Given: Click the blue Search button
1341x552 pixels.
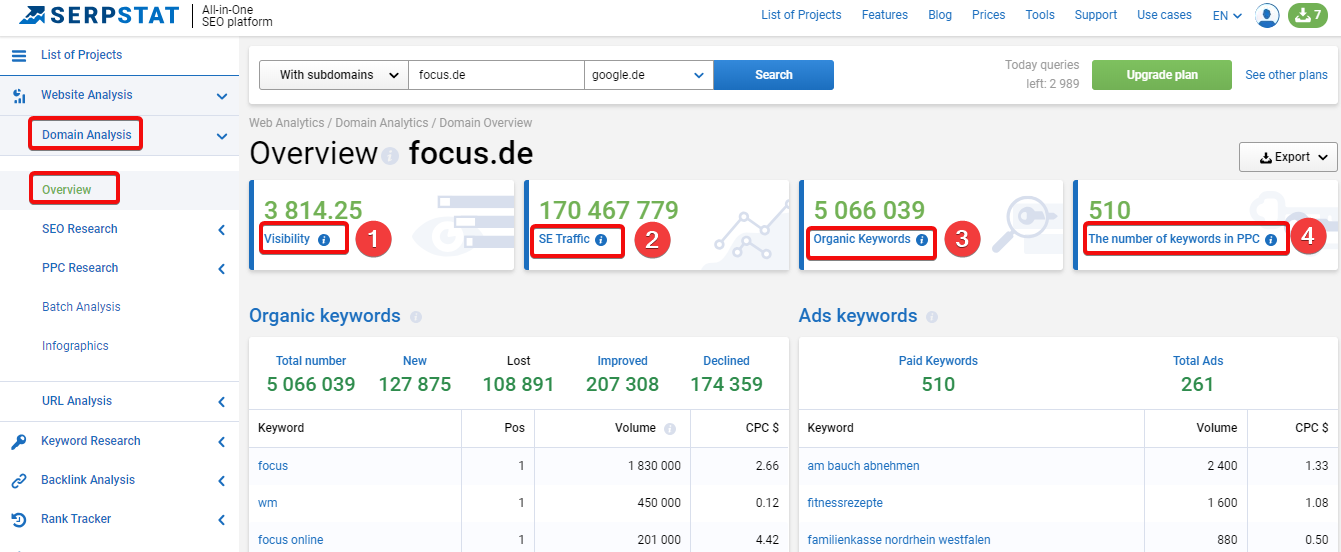Looking at the screenshot, I should click(x=774, y=75).
